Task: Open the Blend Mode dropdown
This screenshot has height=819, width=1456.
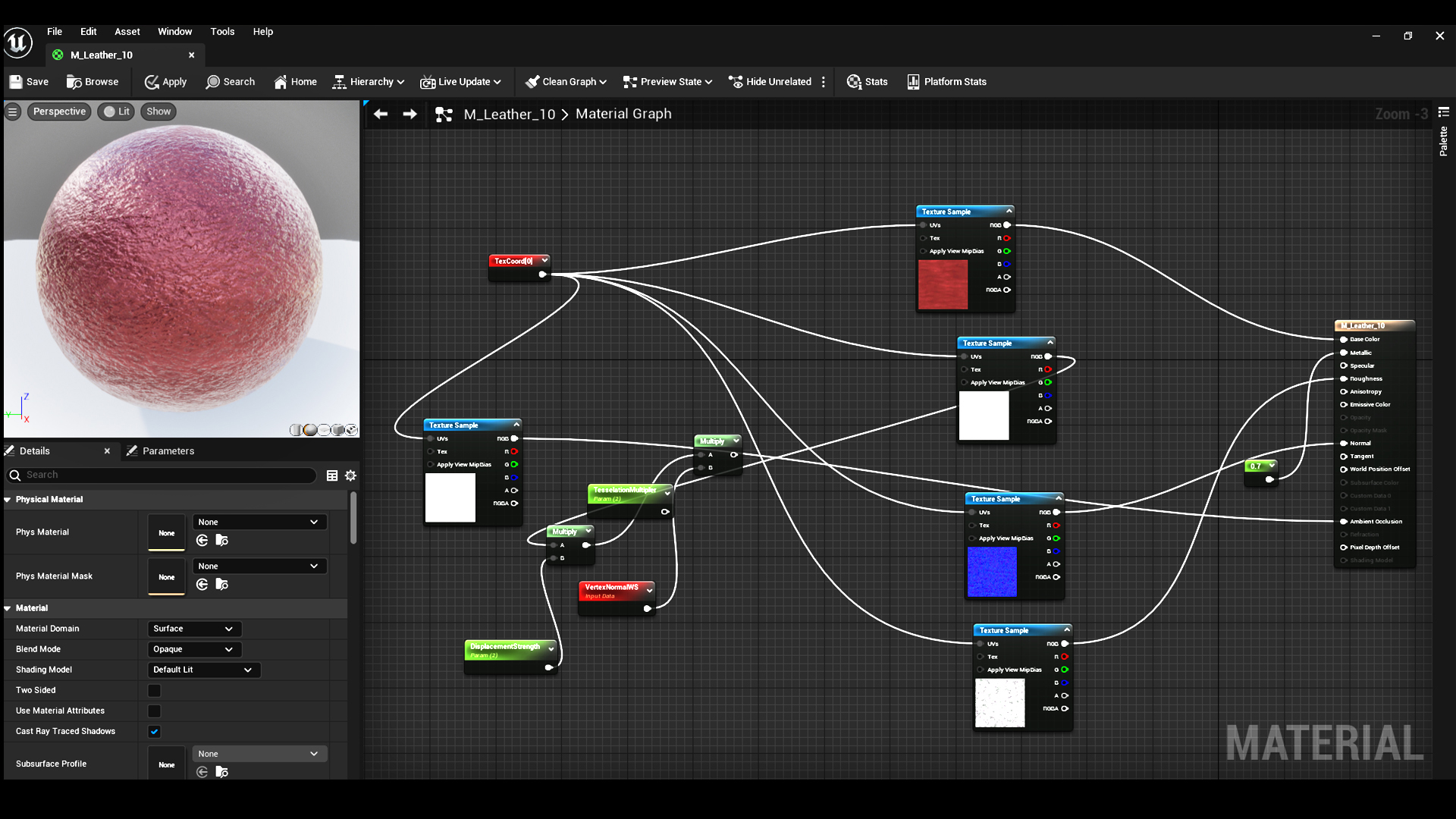Action: pyautogui.click(x=193, y=649)
